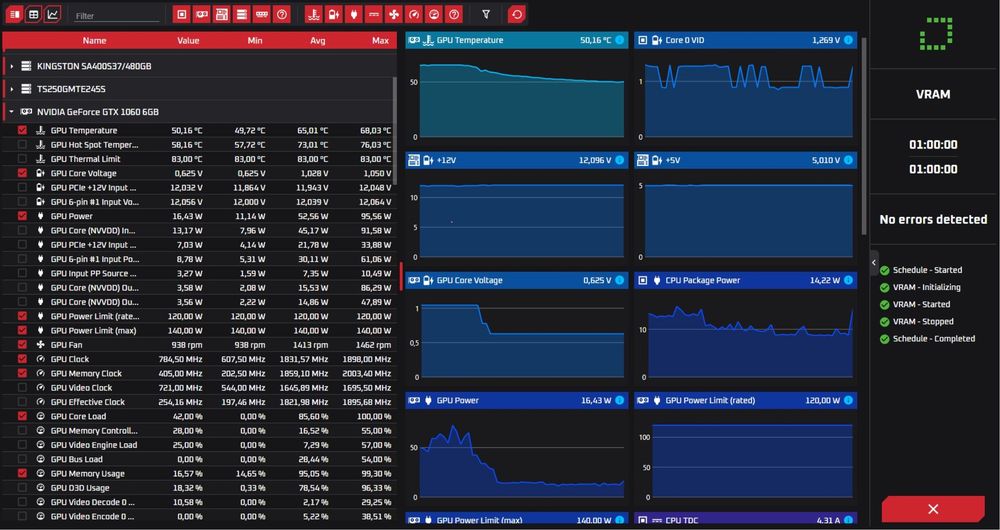
Task: Sort by the Value column header
Action: [188, 41]
